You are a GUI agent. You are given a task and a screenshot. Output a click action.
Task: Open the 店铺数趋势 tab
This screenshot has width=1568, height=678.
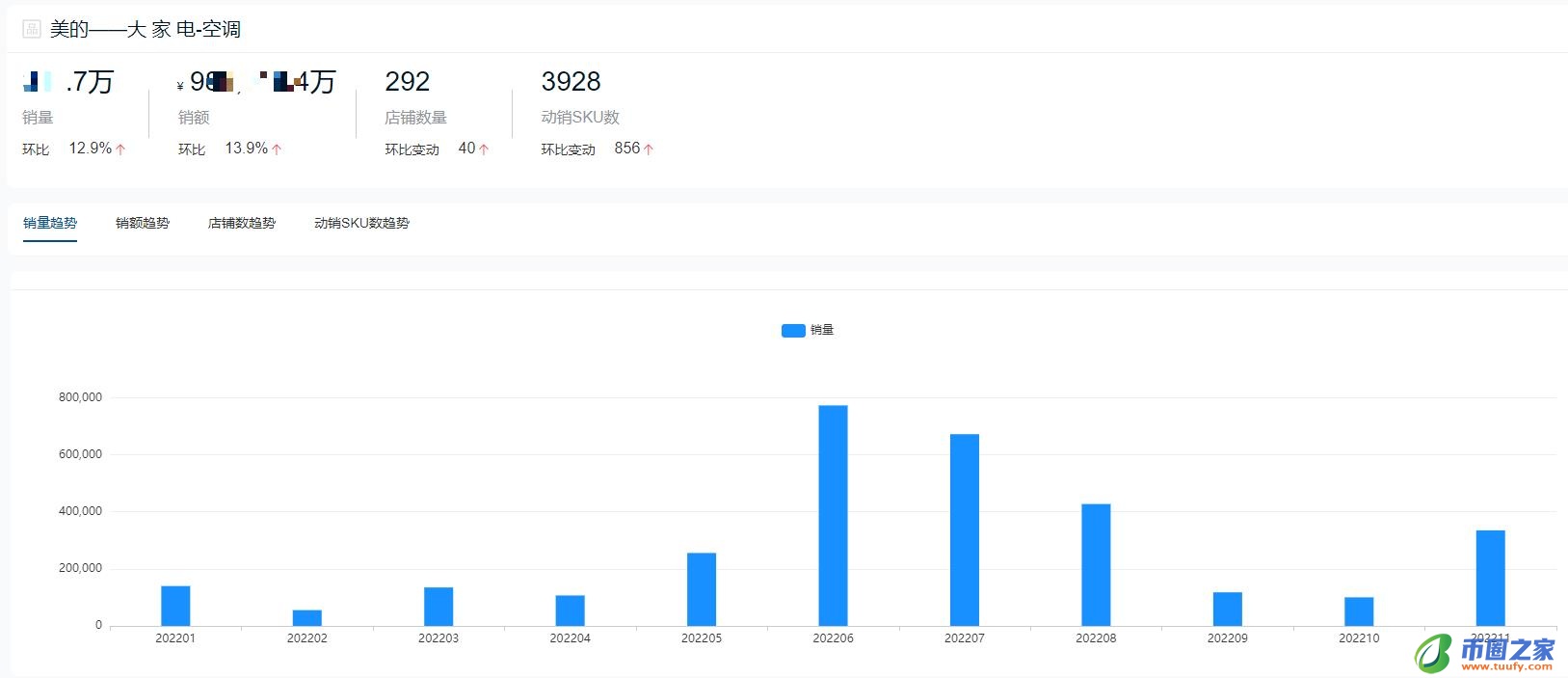242,223
